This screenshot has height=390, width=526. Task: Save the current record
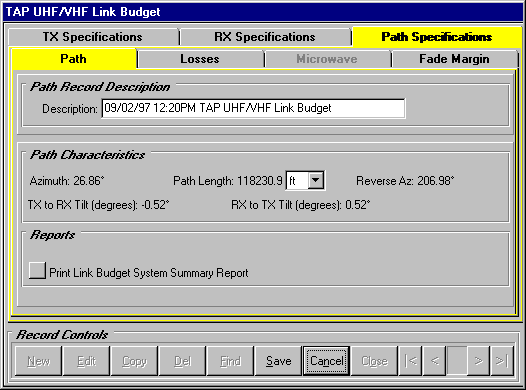[x=278, y=361]
